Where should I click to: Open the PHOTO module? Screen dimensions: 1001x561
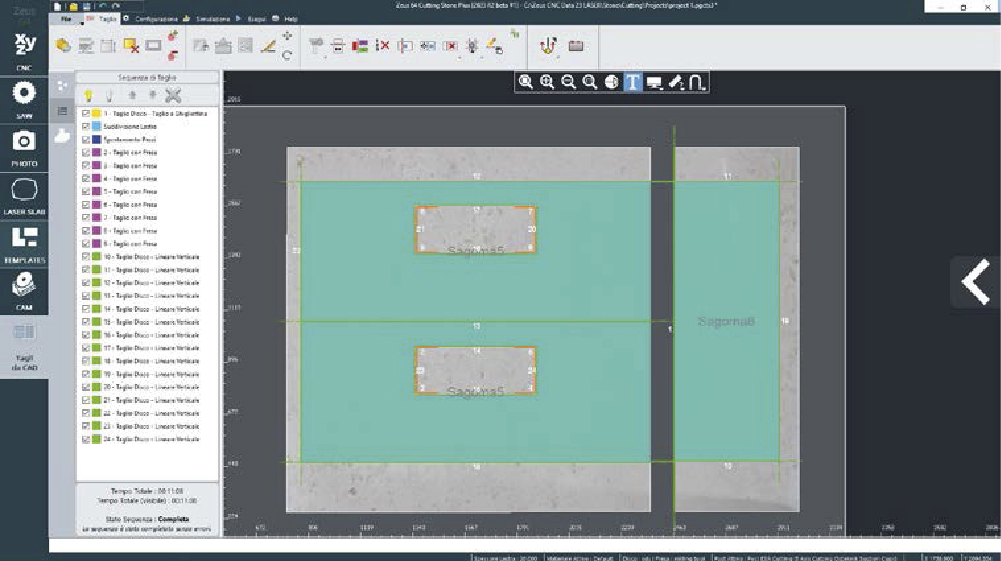tap(24, 147)
